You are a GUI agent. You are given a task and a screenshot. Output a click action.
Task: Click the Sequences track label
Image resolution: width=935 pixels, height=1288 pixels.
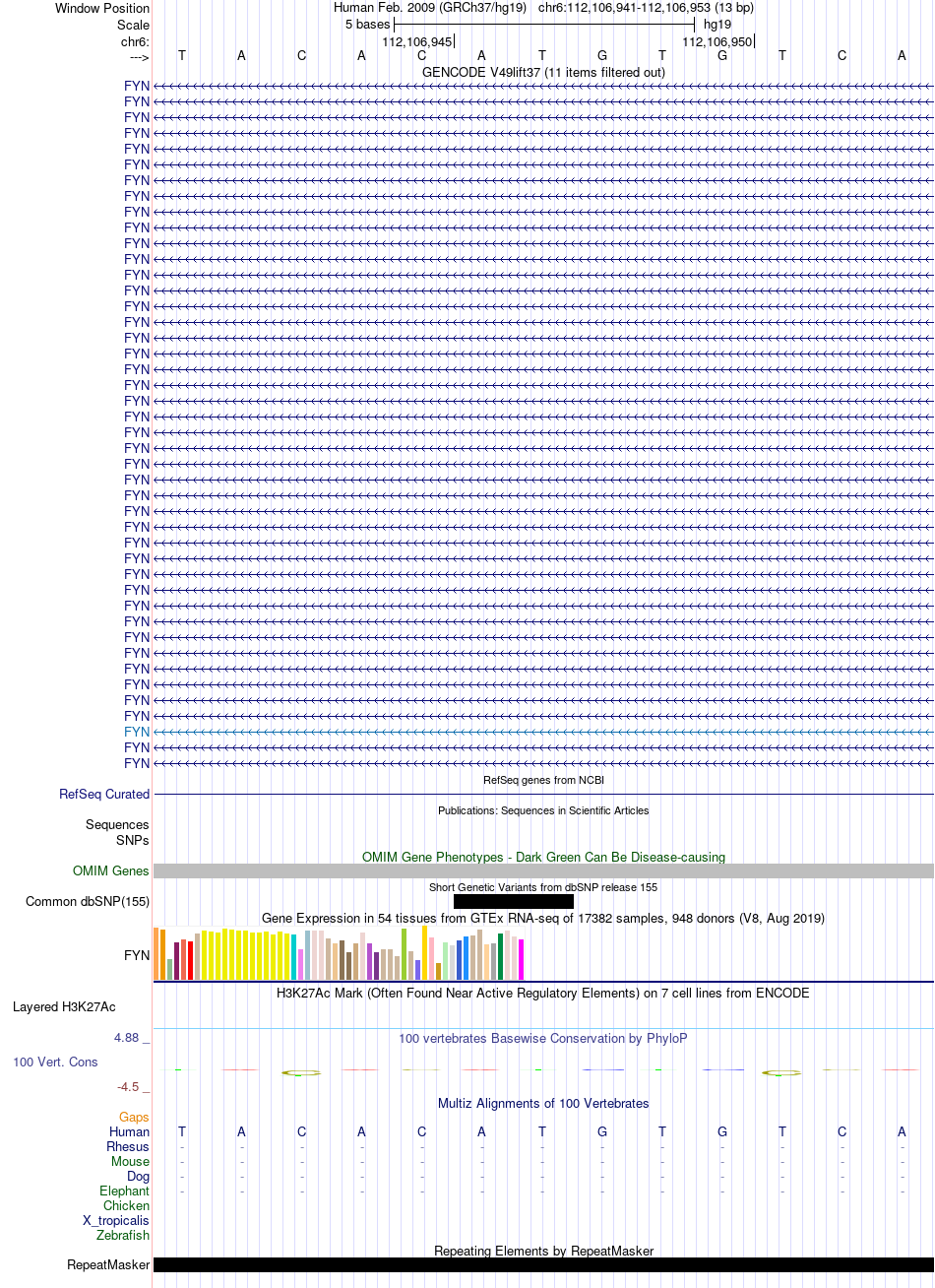[117, 824]
